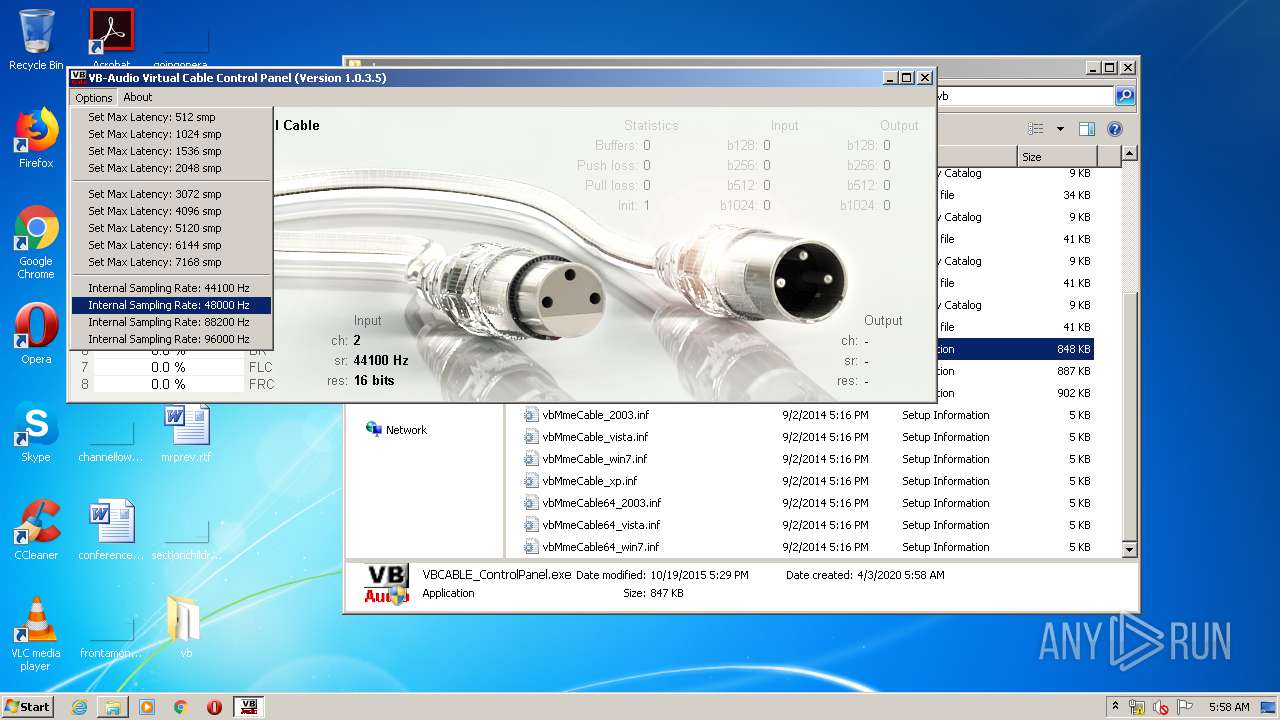Open the system clock 5:58 AM

1229,707
